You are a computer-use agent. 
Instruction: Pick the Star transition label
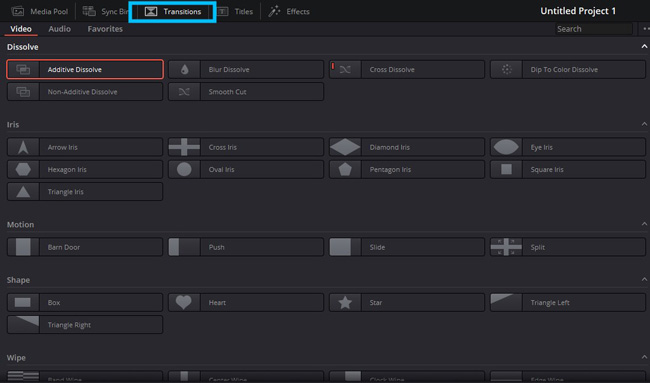[376, 303]
